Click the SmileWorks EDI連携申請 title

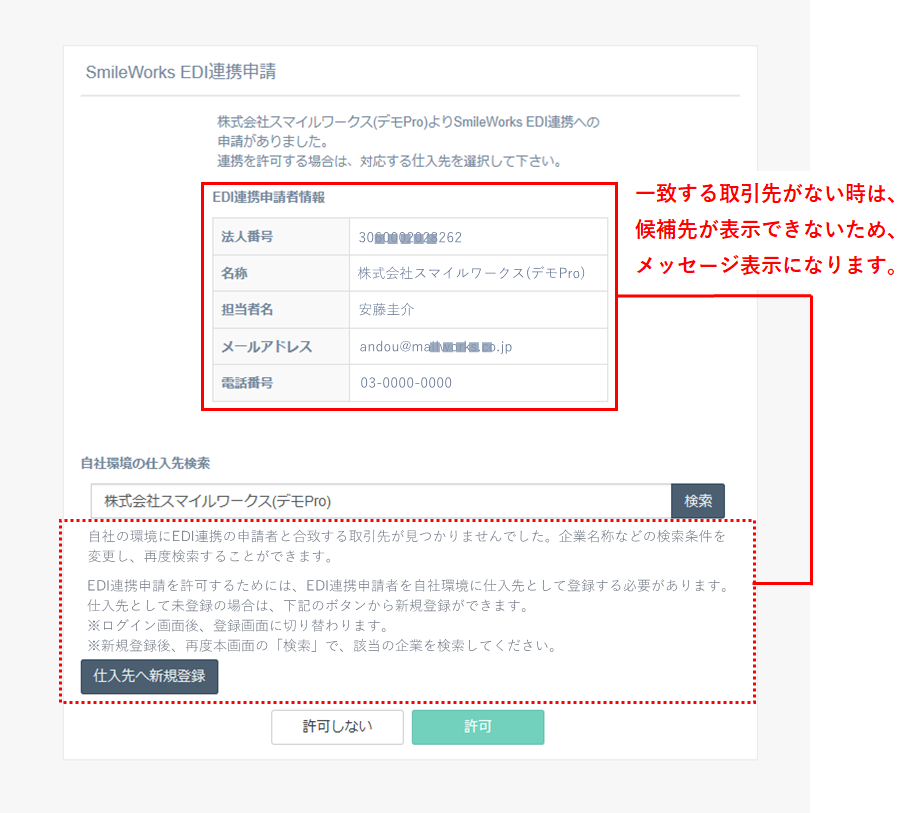click(x=181, y=72)
